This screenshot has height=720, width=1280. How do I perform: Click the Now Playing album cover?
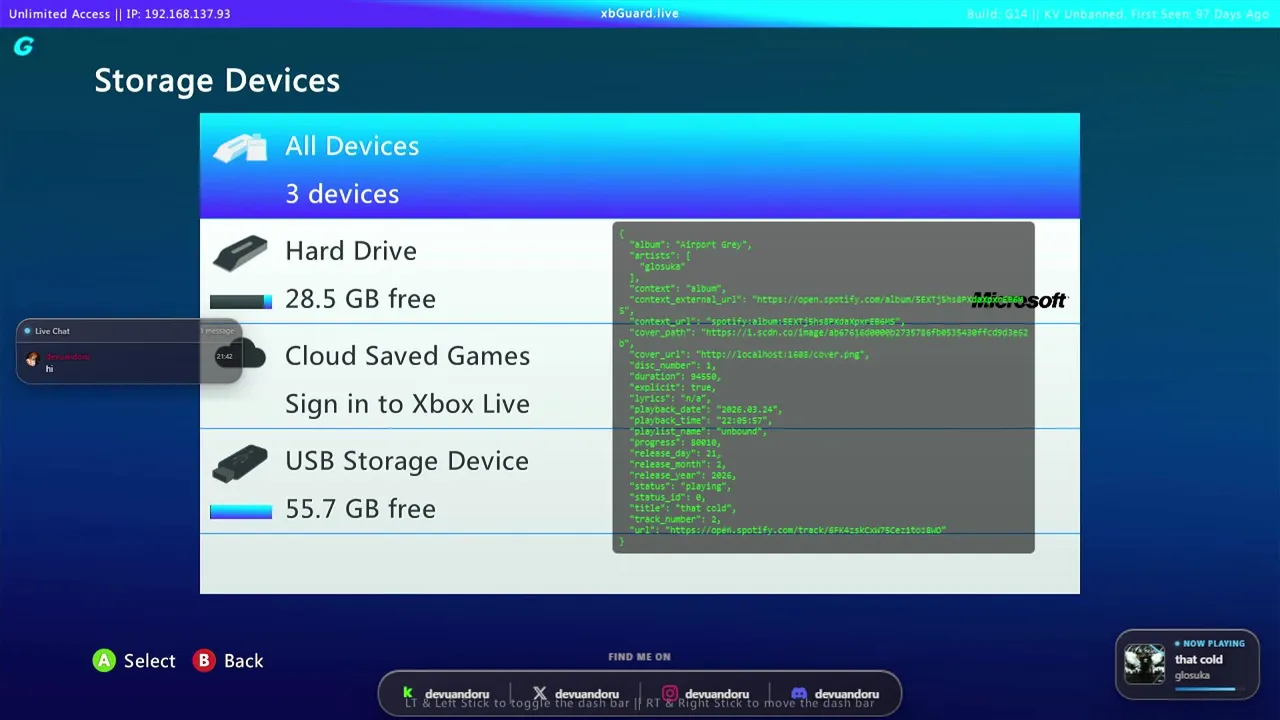coord(1144,664)
